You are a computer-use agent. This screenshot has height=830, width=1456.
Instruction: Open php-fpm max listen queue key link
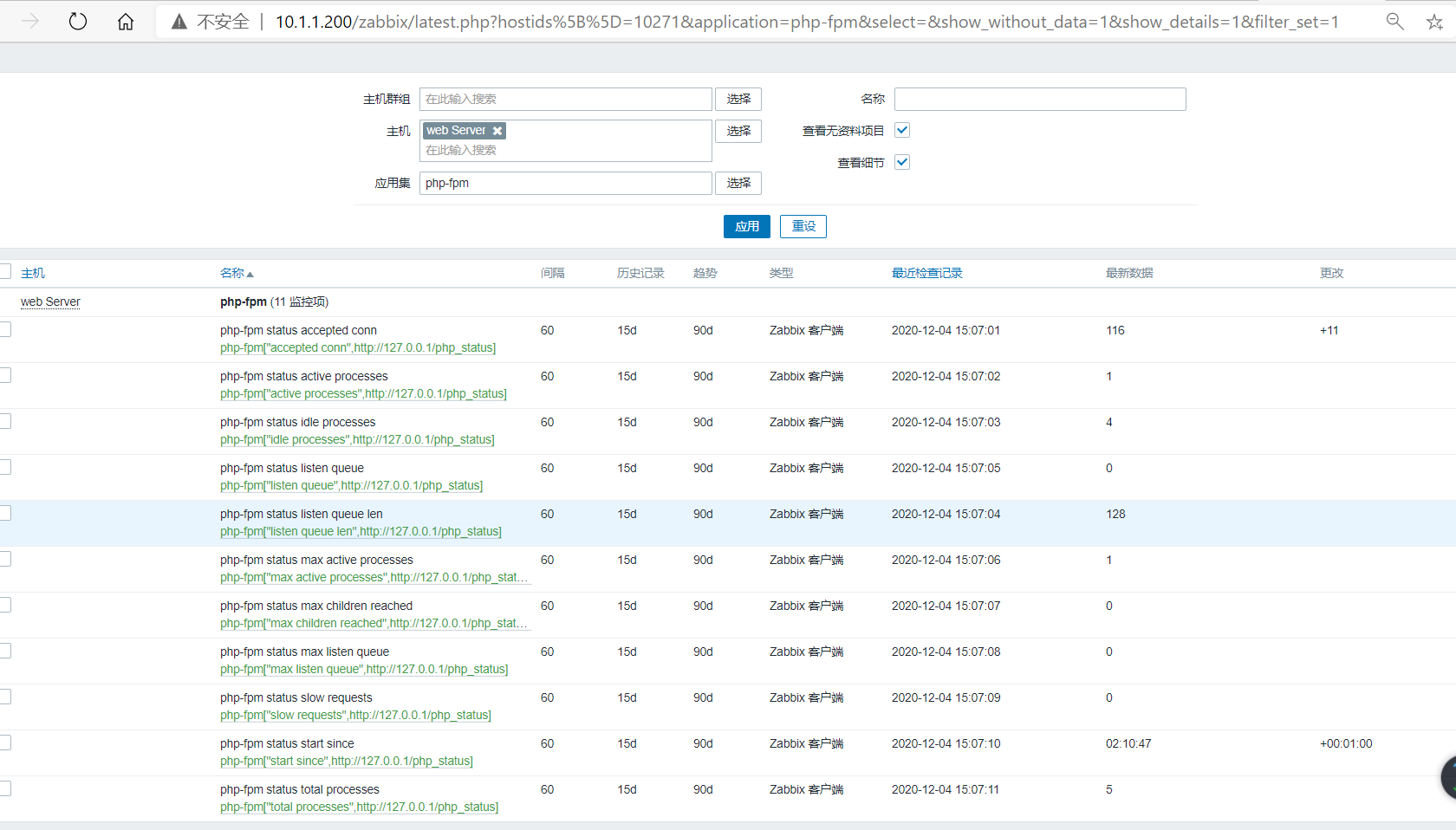364,669
